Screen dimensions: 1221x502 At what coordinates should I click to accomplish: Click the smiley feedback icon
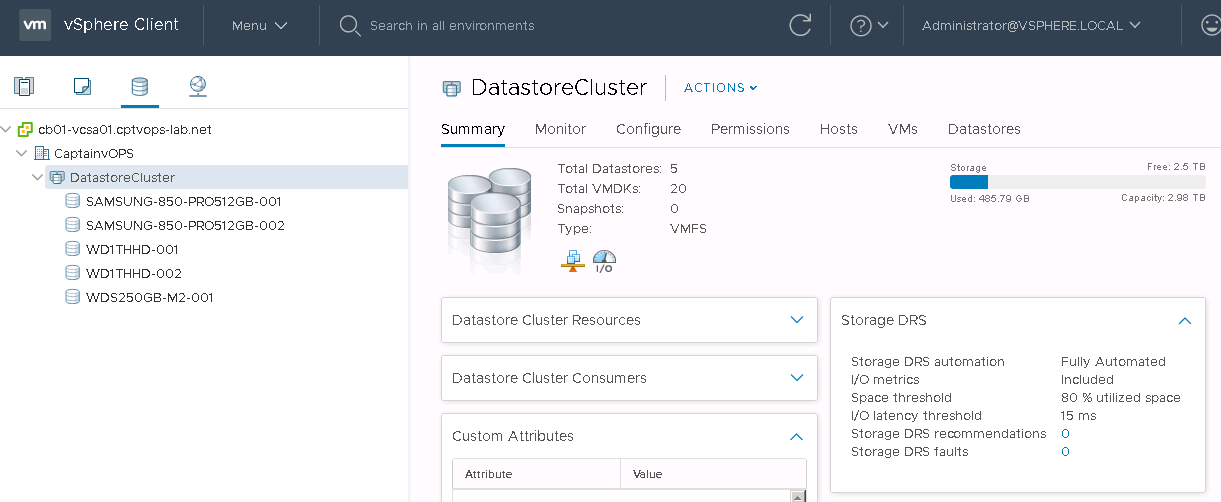click(x=1208, y=26)
